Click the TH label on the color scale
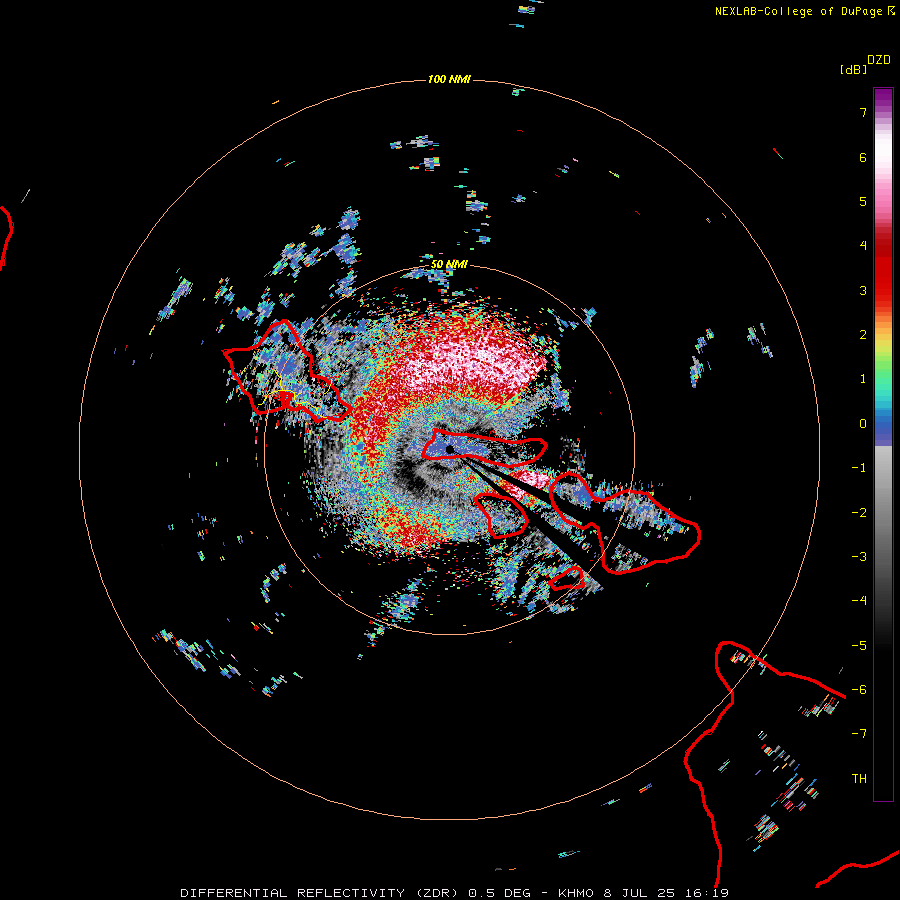The height and width of the screenshot is (900, 900). 859,779
